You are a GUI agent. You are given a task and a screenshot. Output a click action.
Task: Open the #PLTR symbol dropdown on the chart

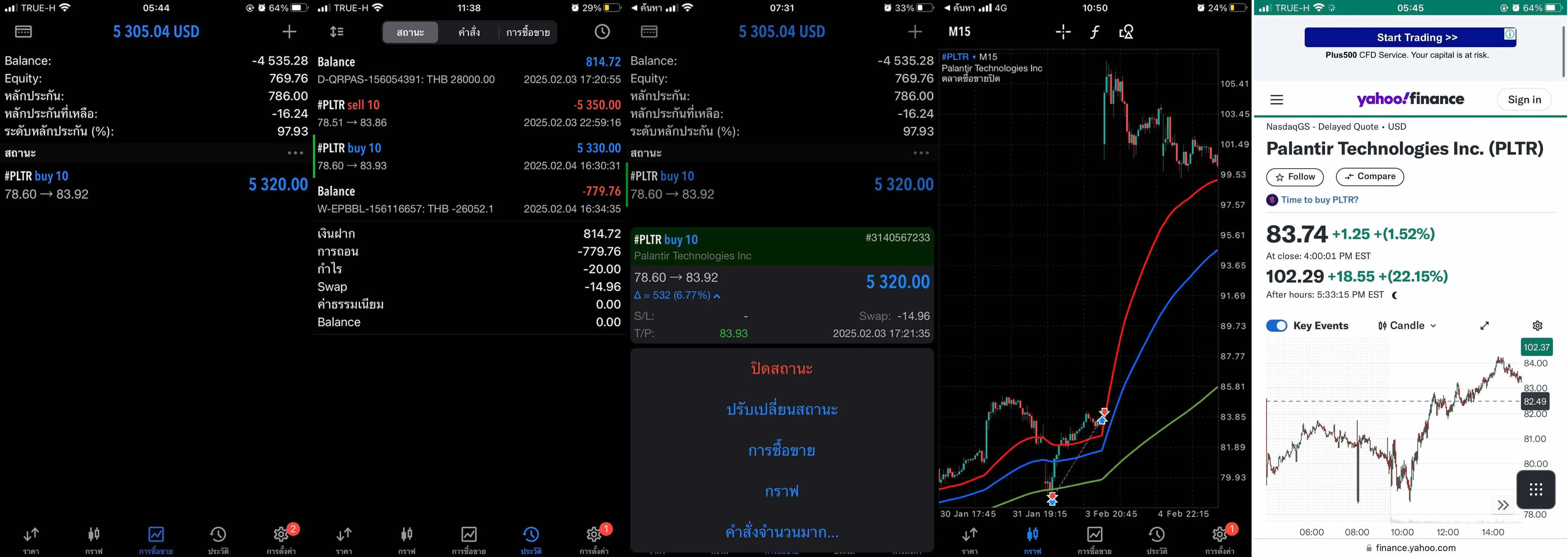pyautogui.click(x=959, y=57)
